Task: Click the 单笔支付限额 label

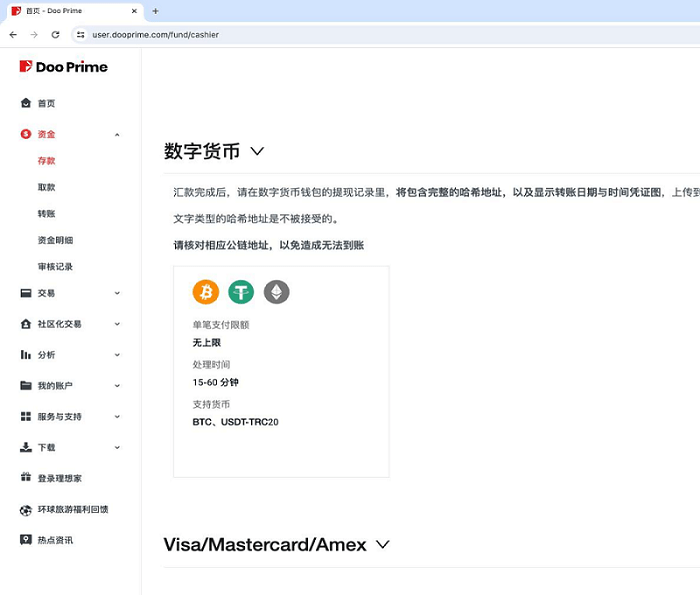Action: pyautogui.click(x=221, y=325)
